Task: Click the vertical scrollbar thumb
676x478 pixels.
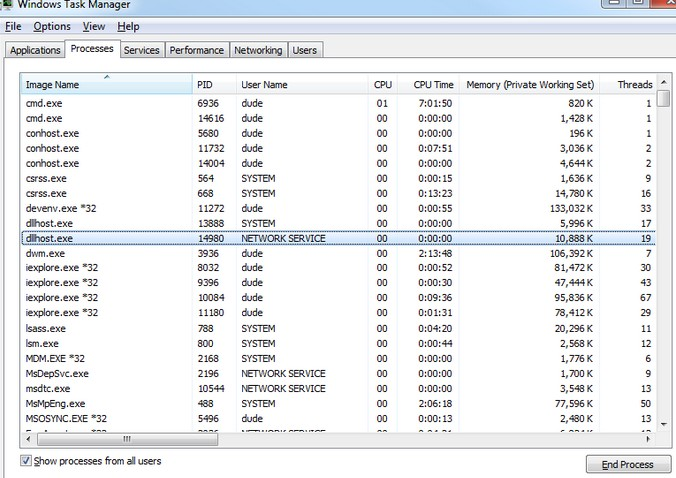Action: click(664, 98)
